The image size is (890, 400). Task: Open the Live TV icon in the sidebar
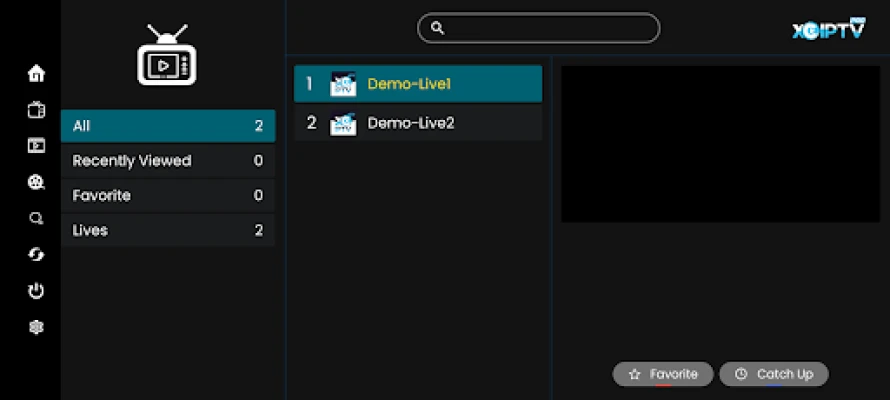click(x=36, y=110)
